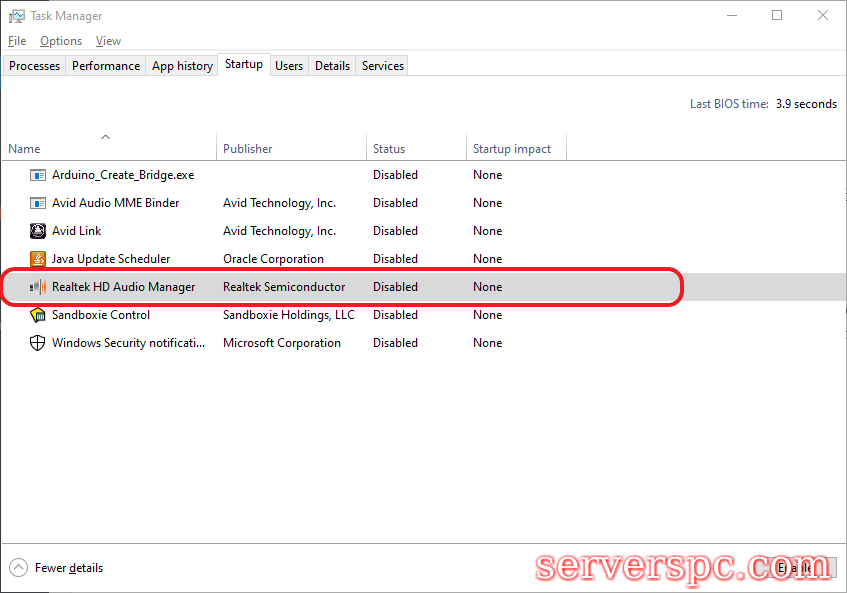Collapse view with Fewer details chevron

(x=19, y=568)
